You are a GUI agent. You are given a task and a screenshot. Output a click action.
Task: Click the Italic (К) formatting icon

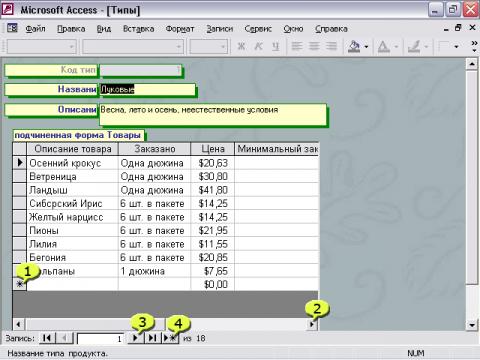258,46
